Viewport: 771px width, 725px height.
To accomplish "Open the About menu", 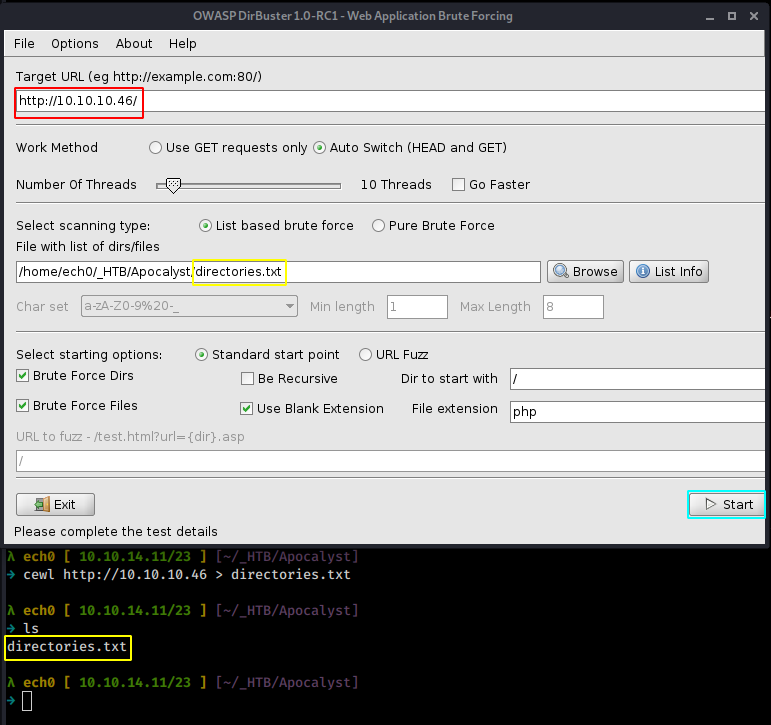I will [134, 44].
